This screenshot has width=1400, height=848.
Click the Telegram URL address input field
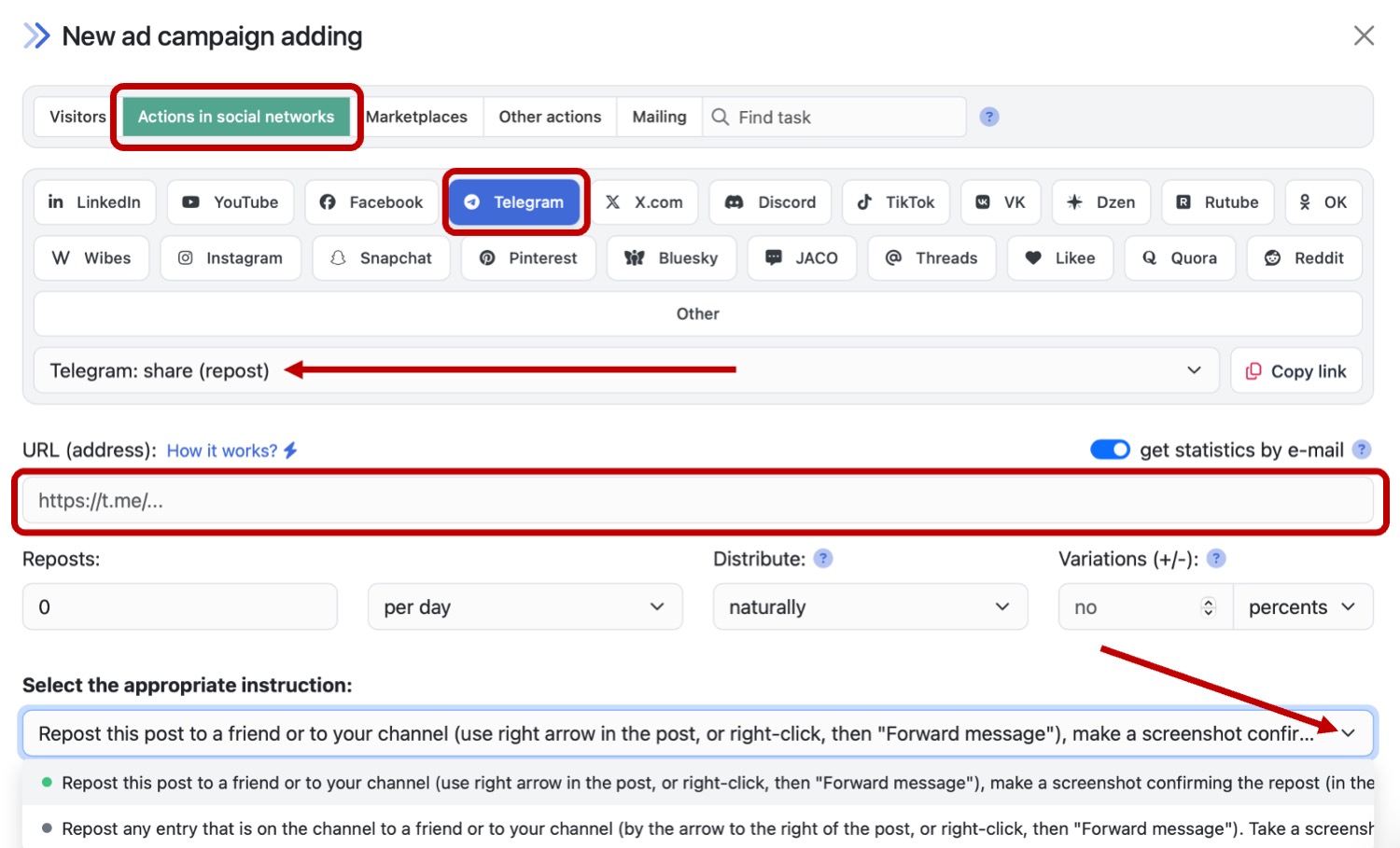click(x=697, y=501)
